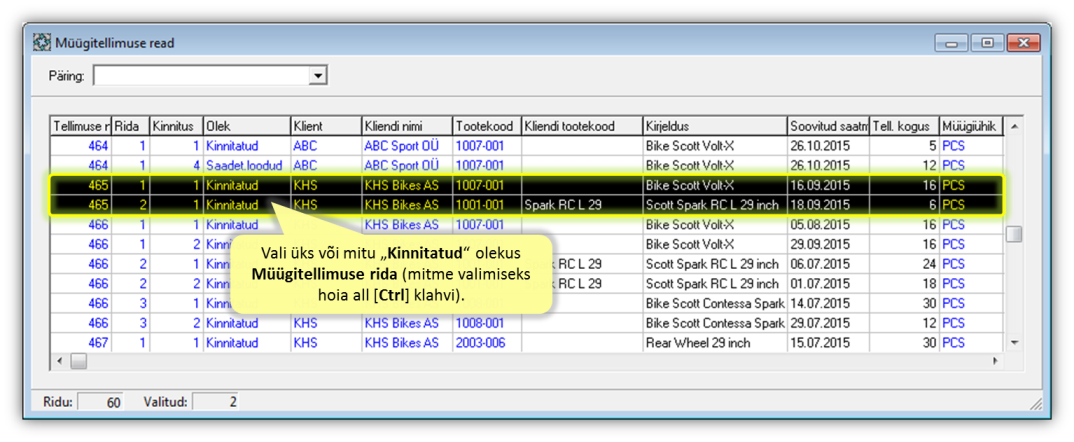Select date 06.07.2015 cell

tap(828, 264)
